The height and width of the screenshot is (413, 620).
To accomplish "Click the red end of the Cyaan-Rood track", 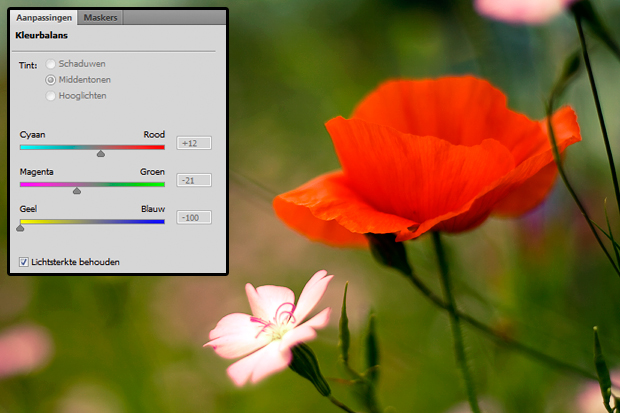I will click(160, 147).
